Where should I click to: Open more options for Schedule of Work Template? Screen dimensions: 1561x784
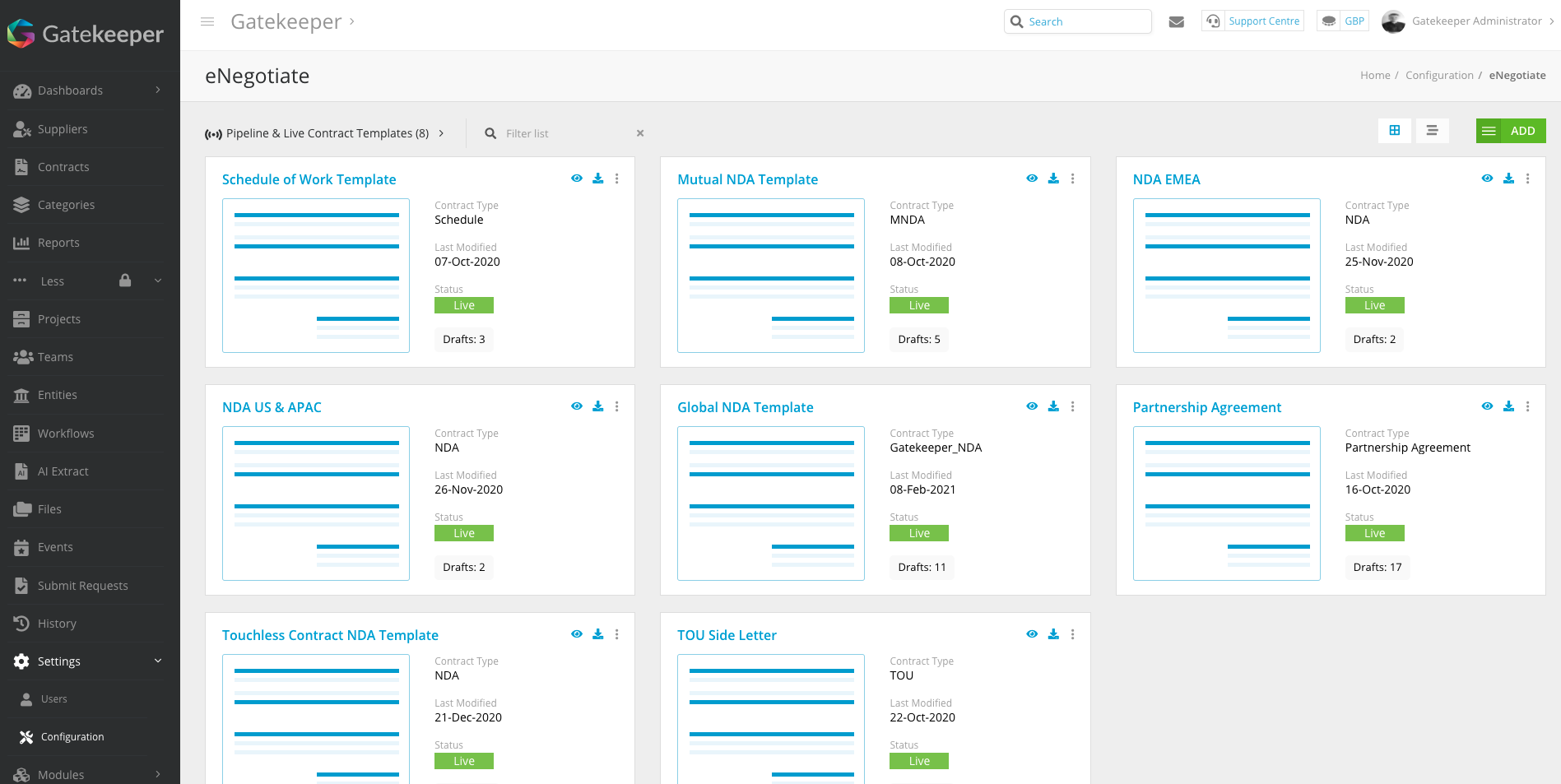617,179
